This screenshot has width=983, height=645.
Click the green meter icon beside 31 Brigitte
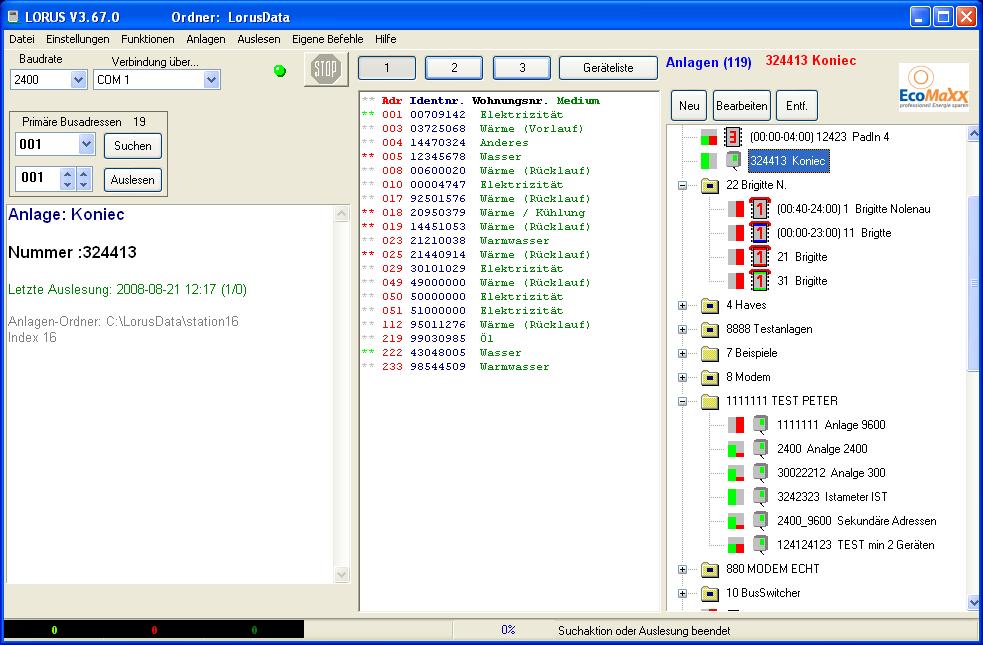click(760, 281)
